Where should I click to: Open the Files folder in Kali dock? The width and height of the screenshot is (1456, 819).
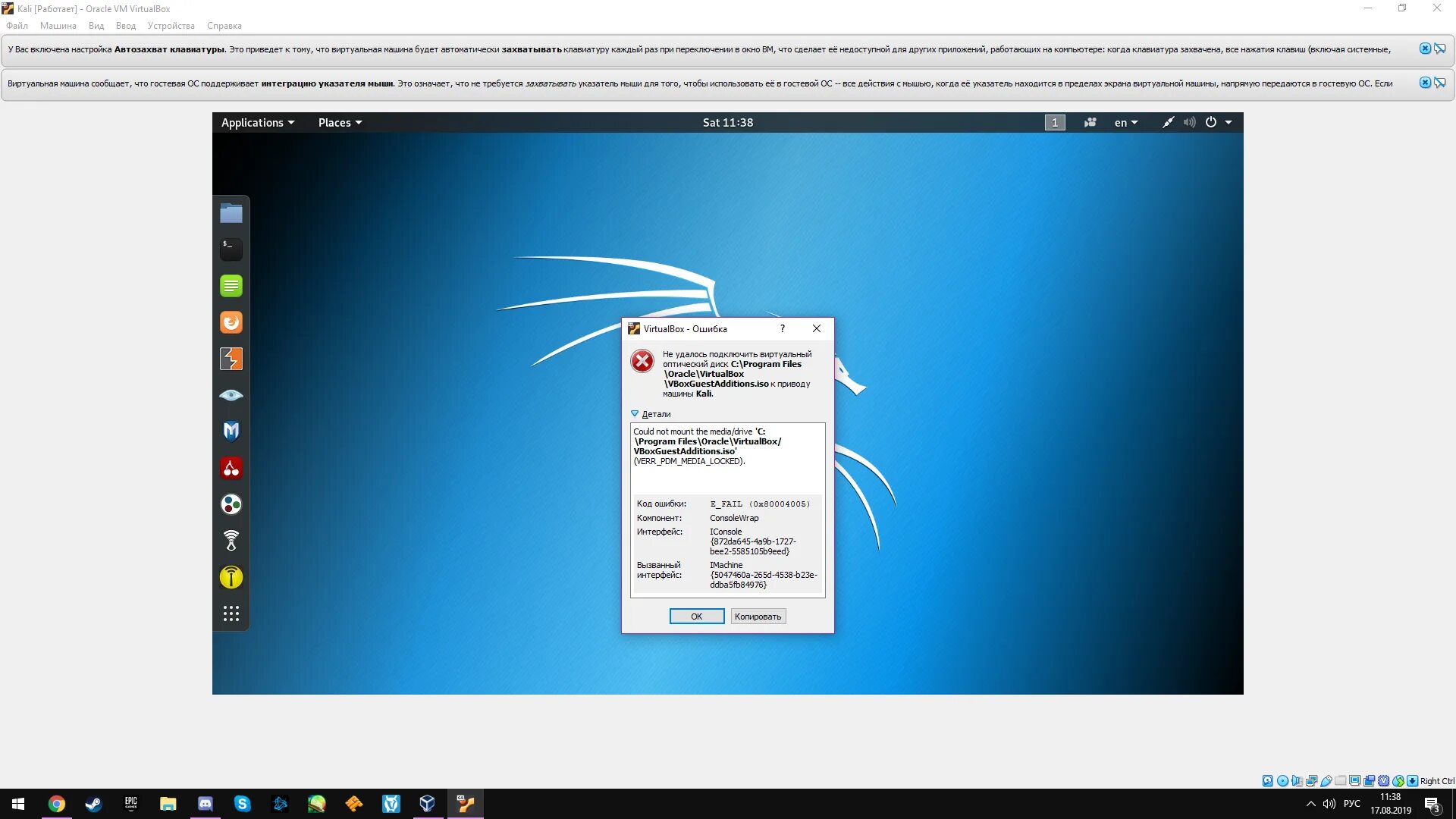231,213
